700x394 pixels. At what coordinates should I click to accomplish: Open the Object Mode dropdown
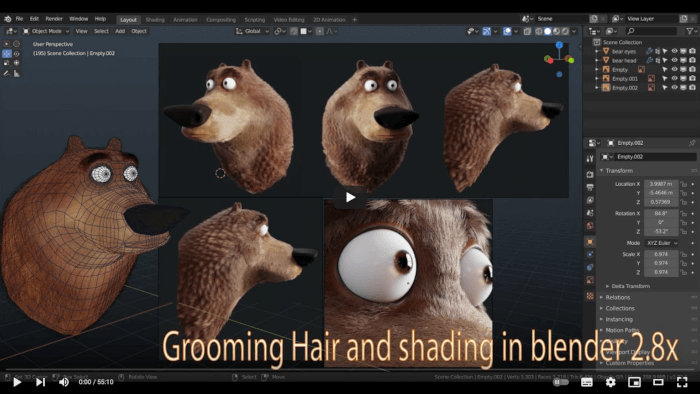46,31
